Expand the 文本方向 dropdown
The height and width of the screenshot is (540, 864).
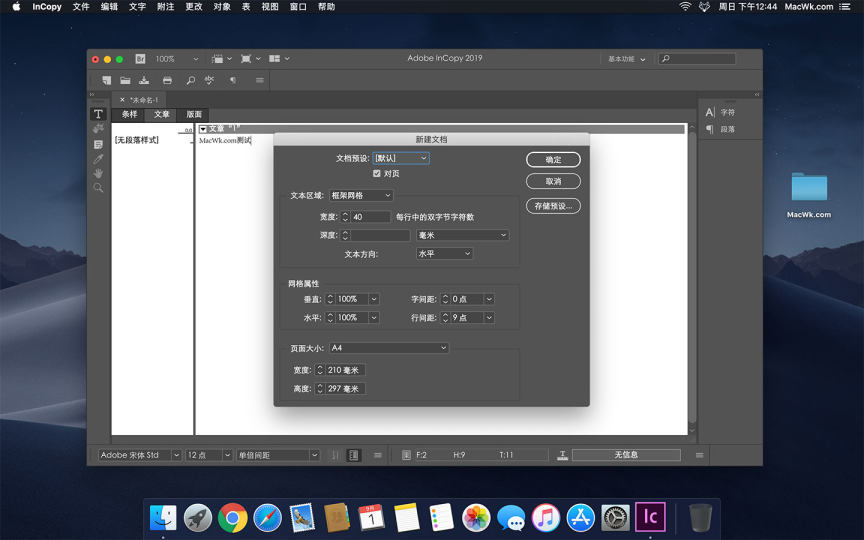coord(444,254)
